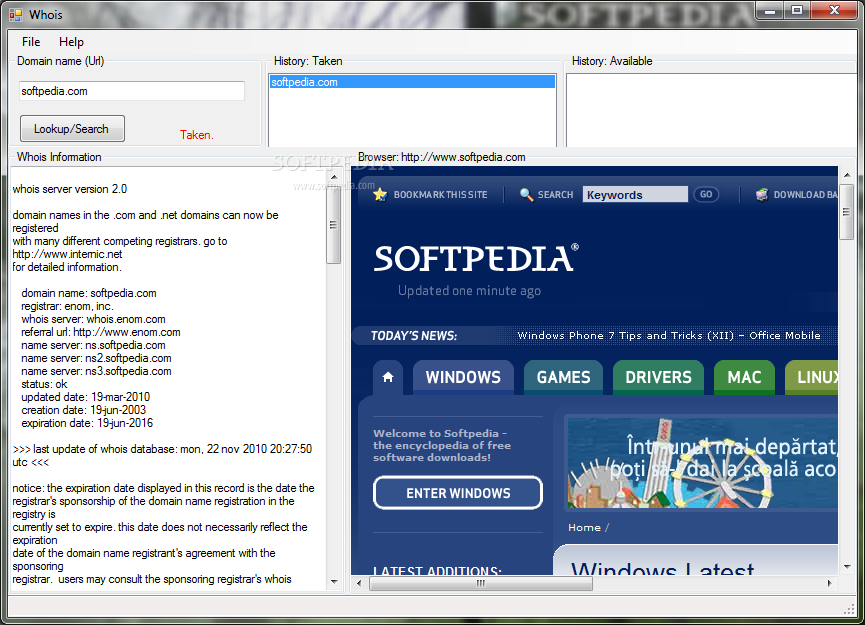Switch to the MAC tab
This screenshot has width=865, height=625.
(x=744, y=377)
